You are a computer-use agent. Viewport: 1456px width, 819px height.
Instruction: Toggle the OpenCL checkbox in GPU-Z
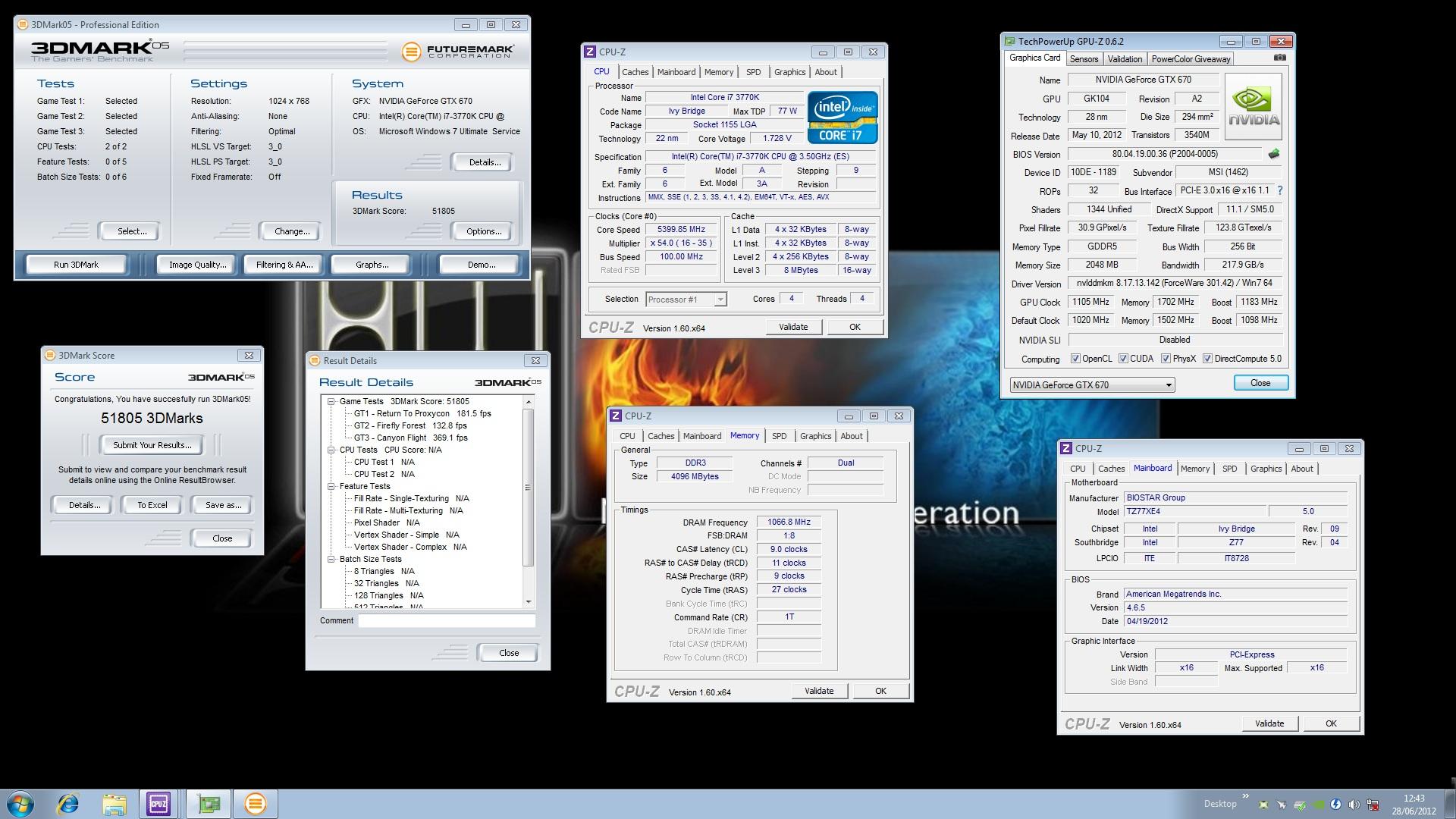pyautogui.click(x=1075, y=359)
